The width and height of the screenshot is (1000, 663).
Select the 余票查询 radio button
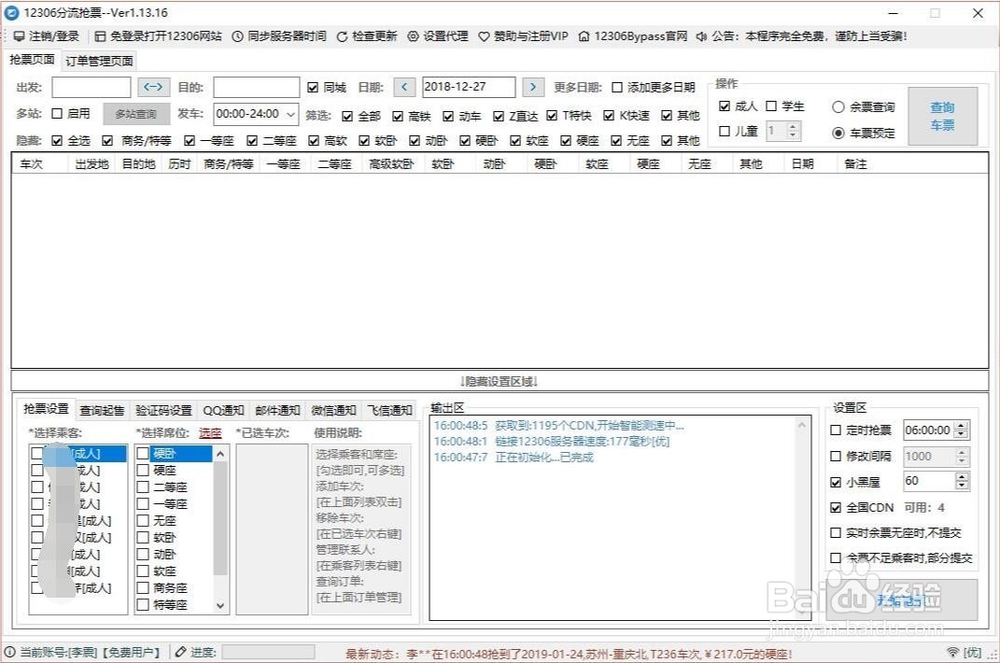click(x=839, y=107)
